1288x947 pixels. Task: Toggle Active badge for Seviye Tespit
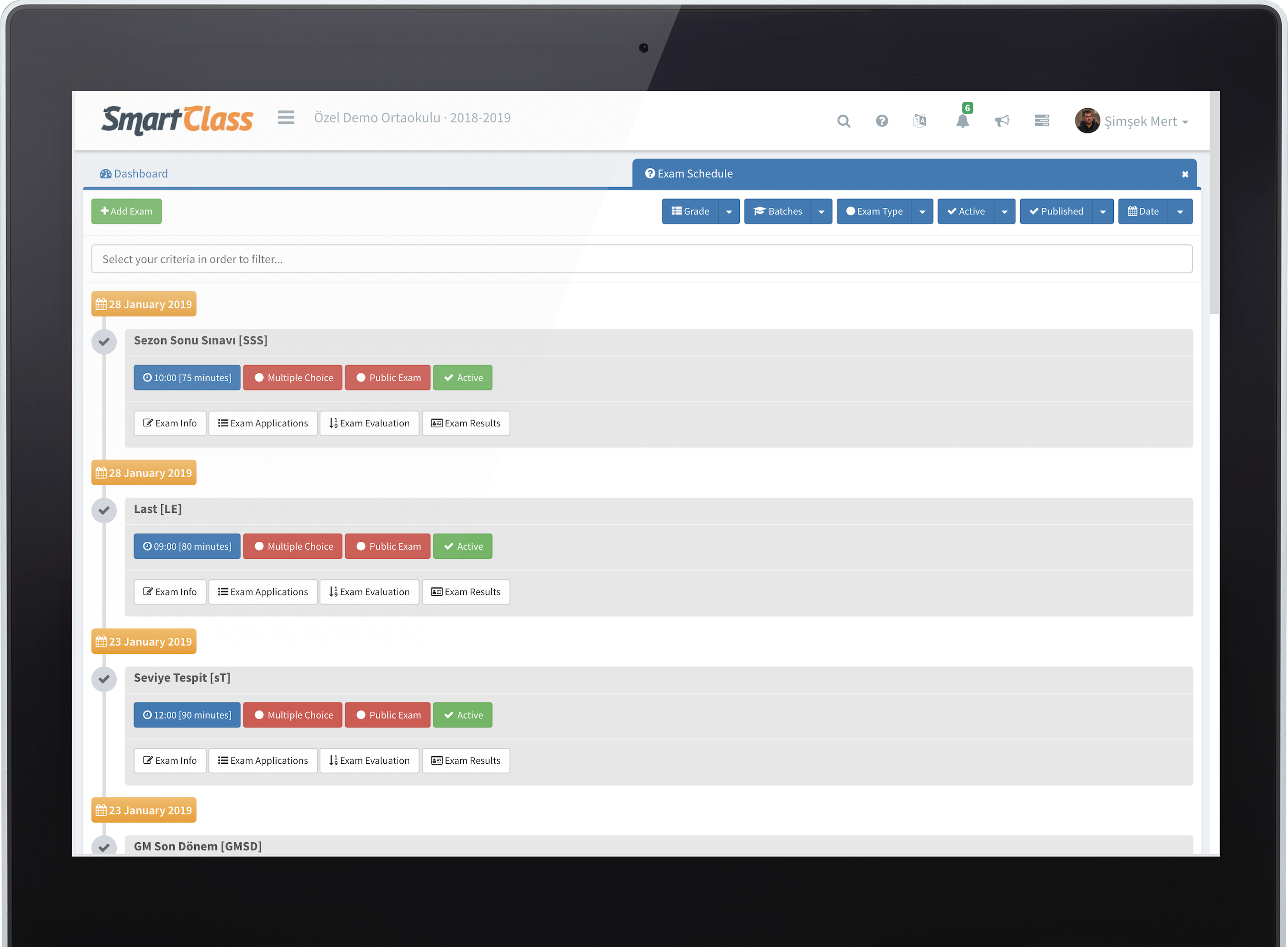463,715
